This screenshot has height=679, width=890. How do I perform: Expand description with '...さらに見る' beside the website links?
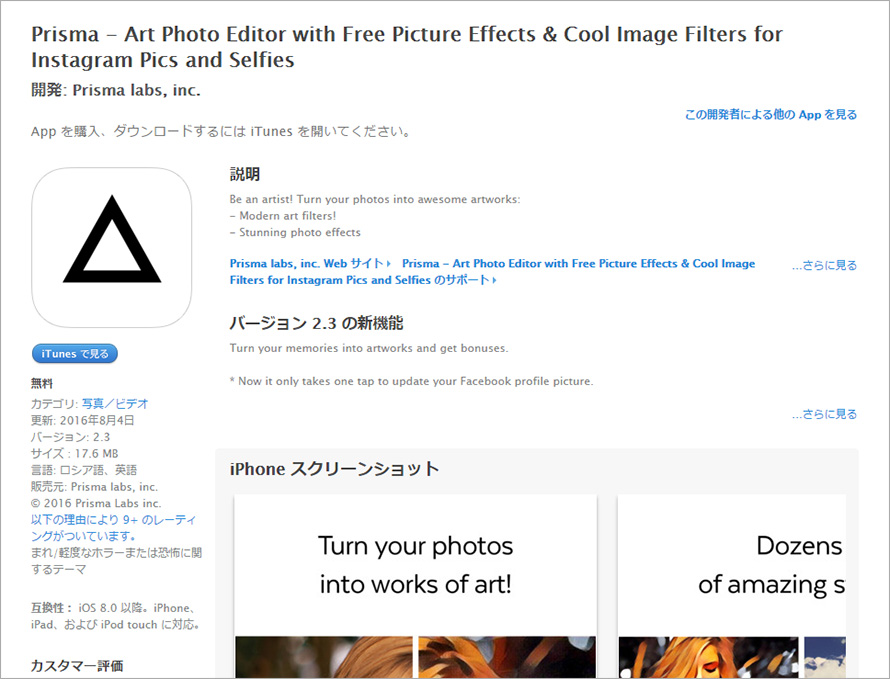[x=824, y=265]
